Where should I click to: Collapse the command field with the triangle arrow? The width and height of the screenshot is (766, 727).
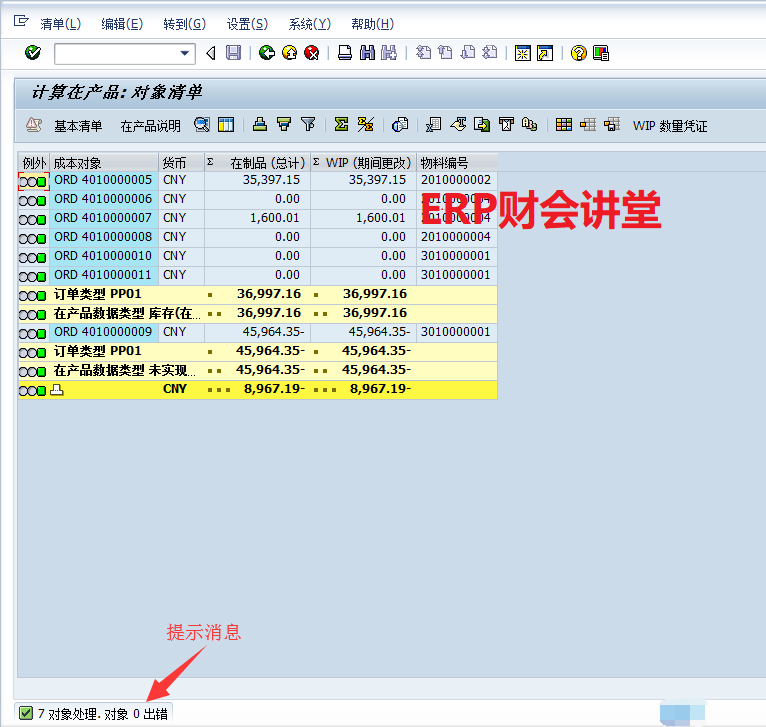(210, 53)
